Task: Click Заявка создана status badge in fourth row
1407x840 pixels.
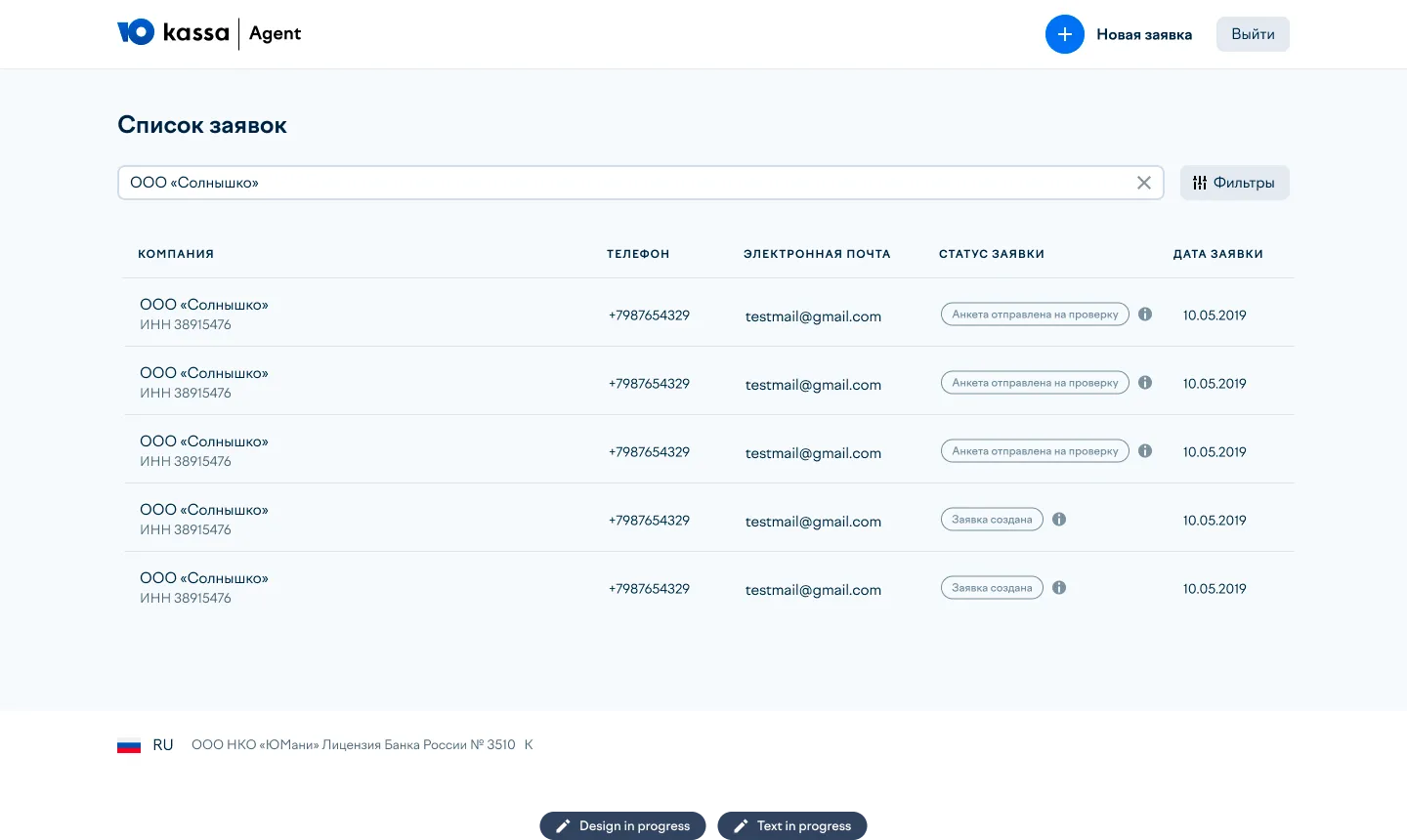Action: tap(992, 520)
